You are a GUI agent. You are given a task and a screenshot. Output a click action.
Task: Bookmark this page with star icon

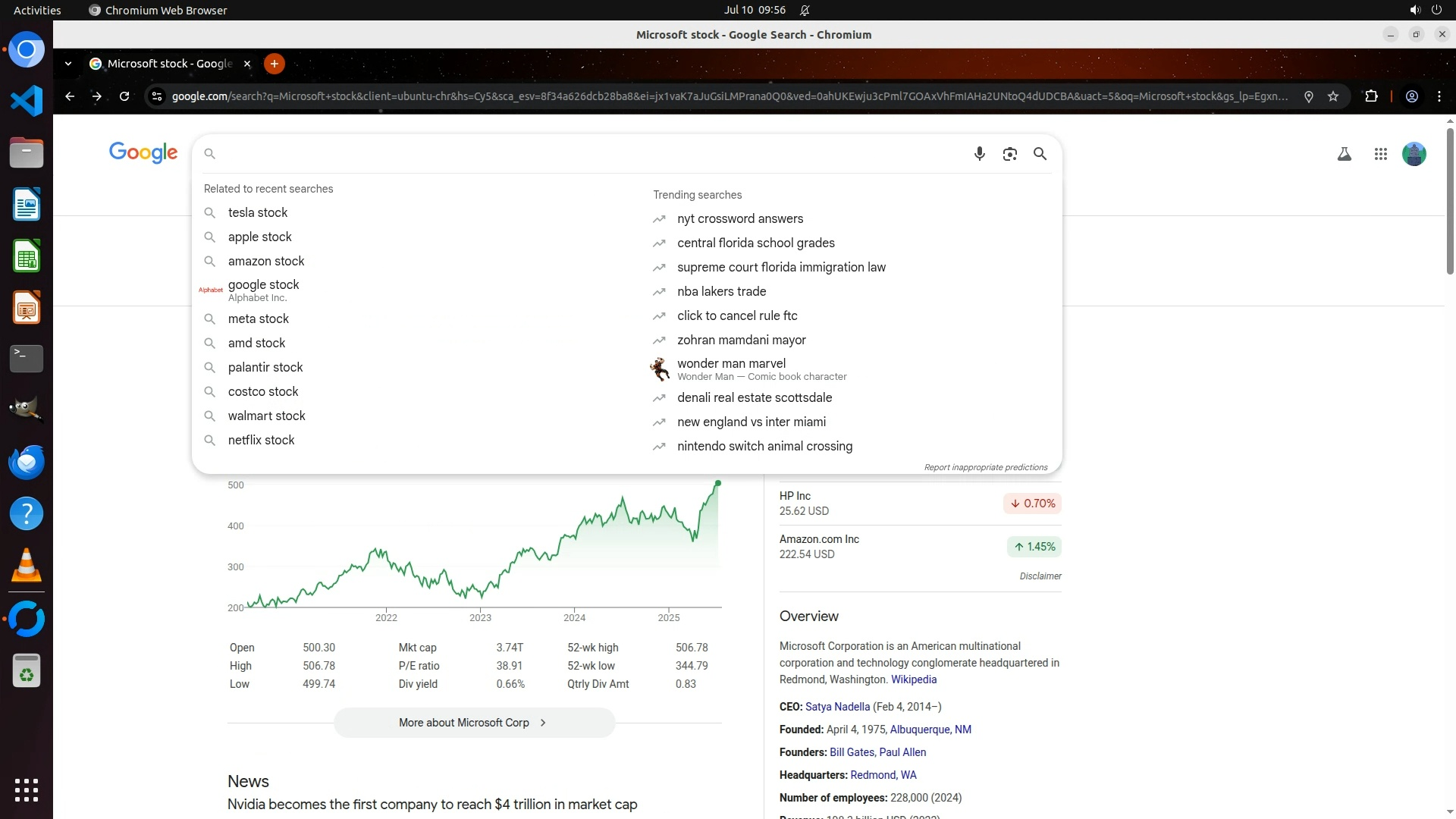[x=1333, y=96]
